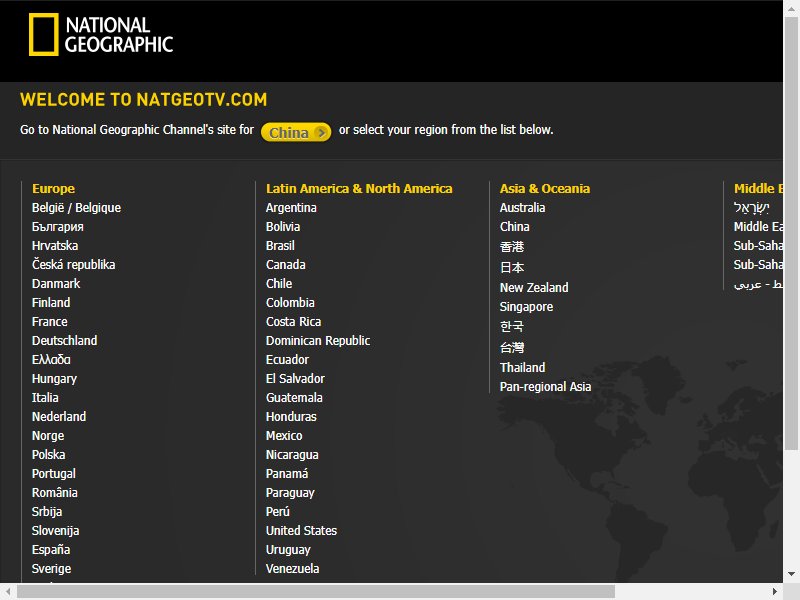Click the scroll right arrow
Screen dimensions: 800x600
(774, 592)
